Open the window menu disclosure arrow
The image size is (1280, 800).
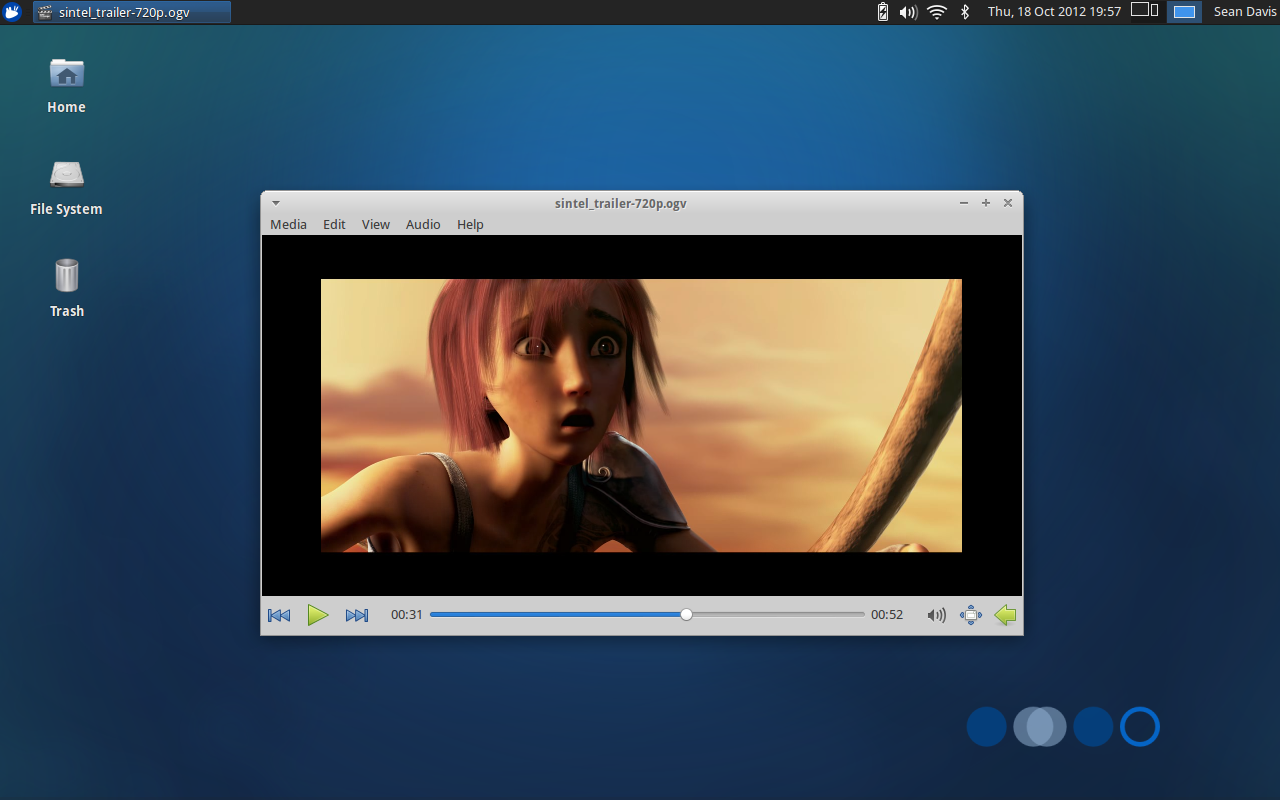[x=276, y=202]
